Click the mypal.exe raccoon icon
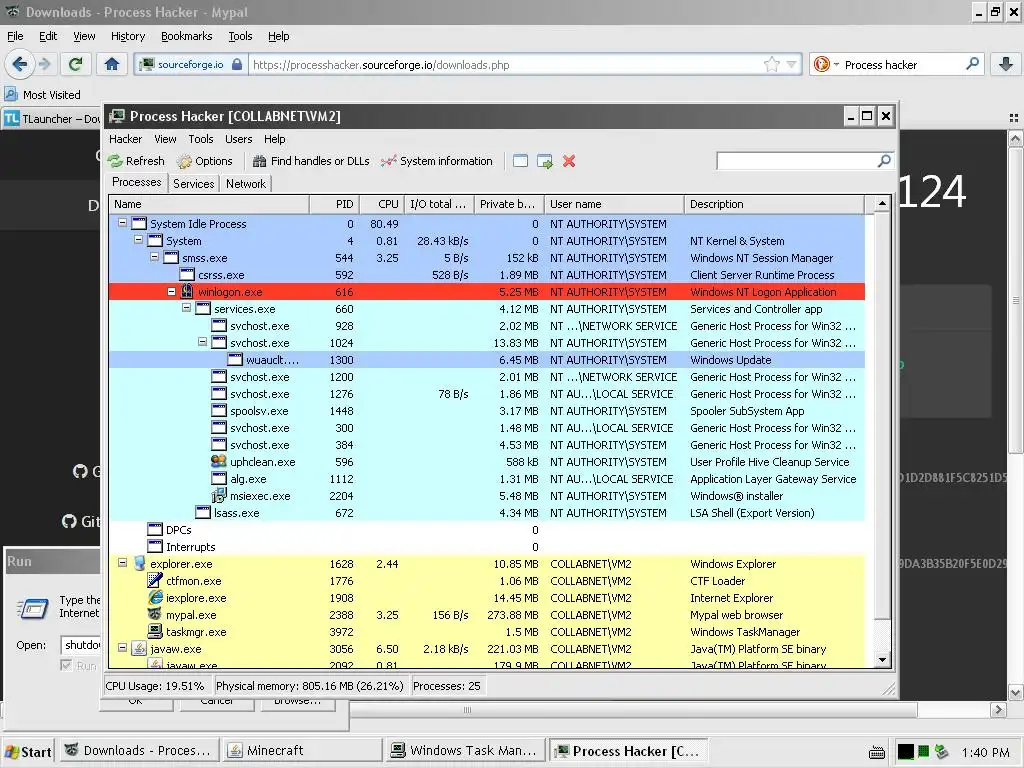Screen dimensions: 1024x768 pyautogui.click(x=155, y=614)
